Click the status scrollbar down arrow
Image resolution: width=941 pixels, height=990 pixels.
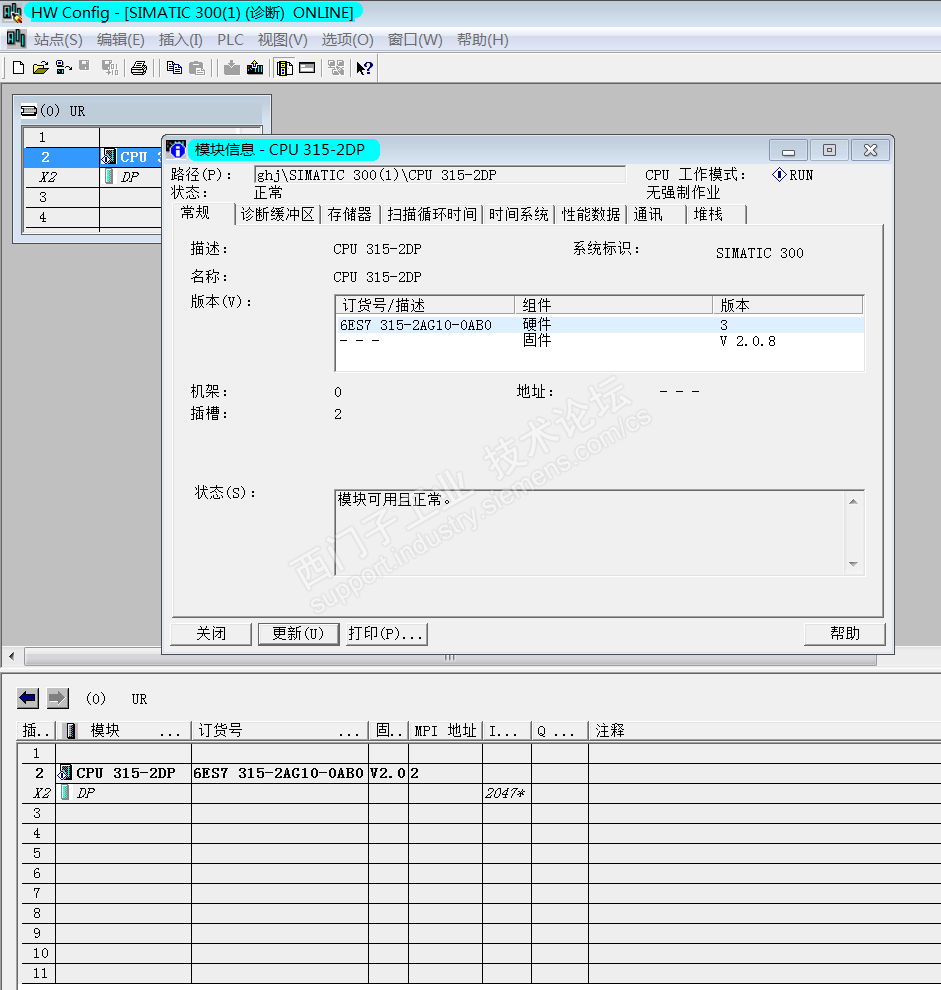[853, 564]
